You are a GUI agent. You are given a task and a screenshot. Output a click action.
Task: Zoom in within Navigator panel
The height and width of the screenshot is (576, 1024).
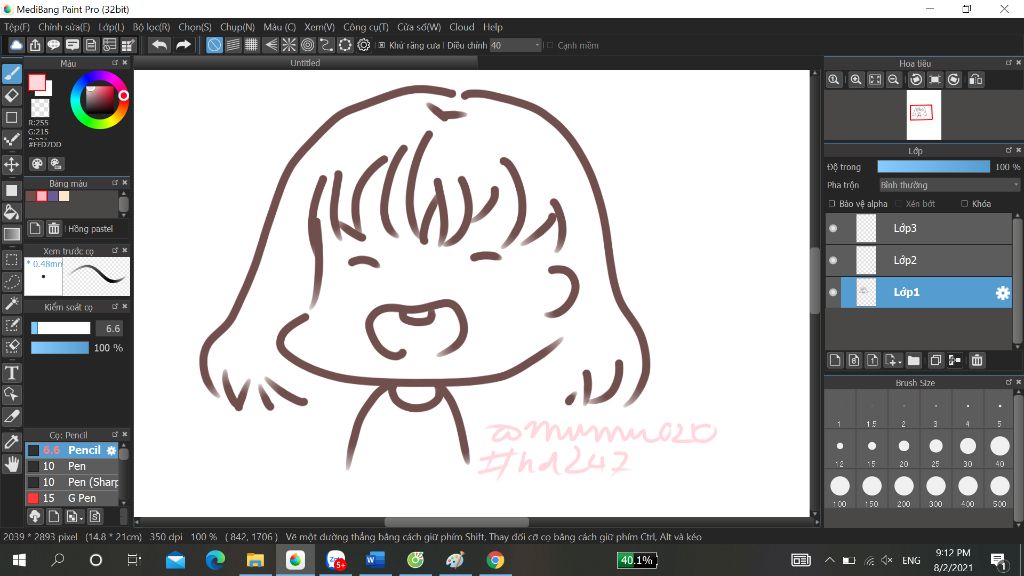click(x=856, y=80)
